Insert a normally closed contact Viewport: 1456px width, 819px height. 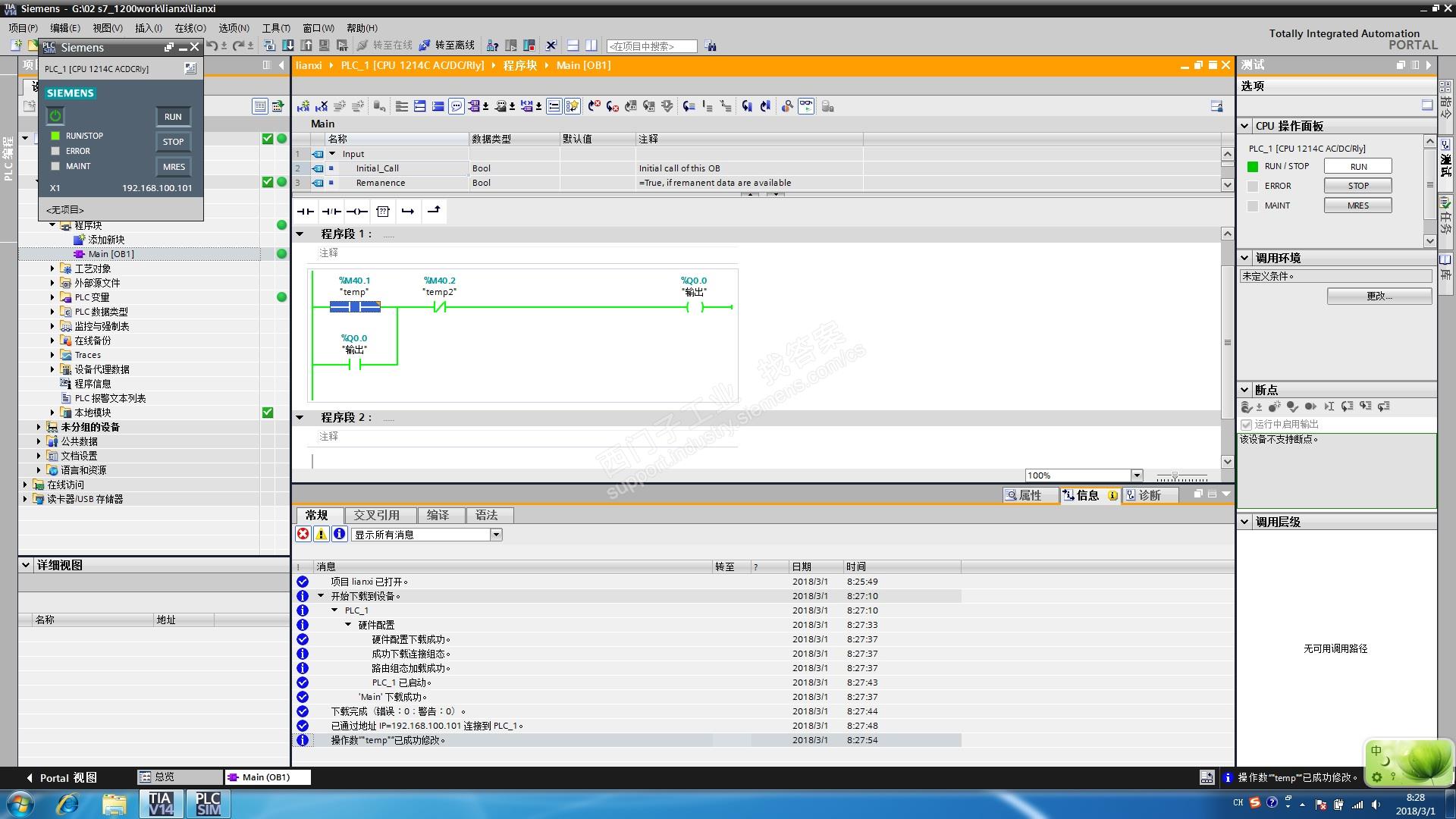coord(331,212)
